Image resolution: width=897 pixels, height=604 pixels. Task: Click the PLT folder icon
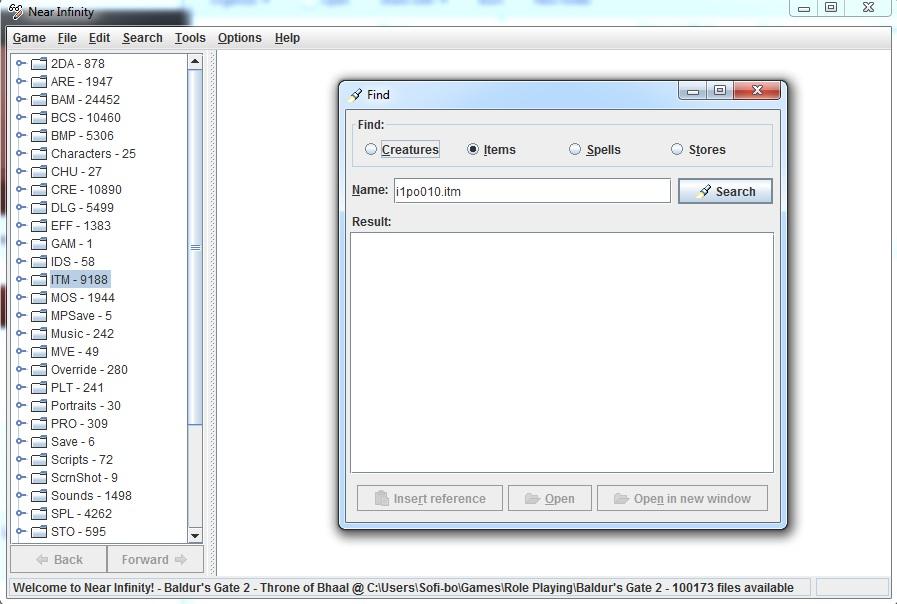pyautogui.click(x=39, y=388)
